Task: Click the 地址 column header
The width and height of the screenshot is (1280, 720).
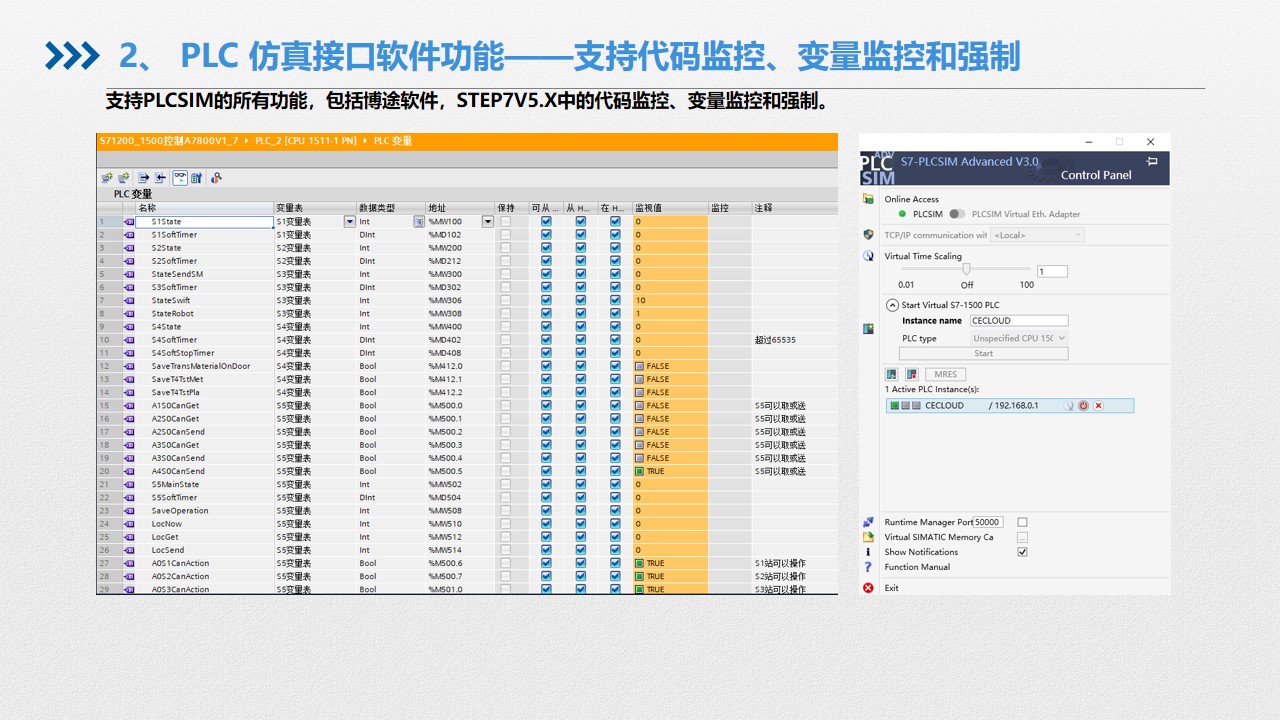Action: pyautogui.click(x=459, y=208)
